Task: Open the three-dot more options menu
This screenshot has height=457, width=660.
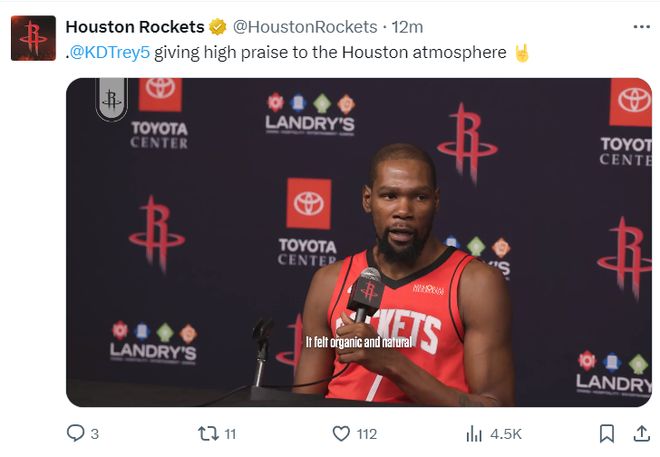Action: [641, 27]
